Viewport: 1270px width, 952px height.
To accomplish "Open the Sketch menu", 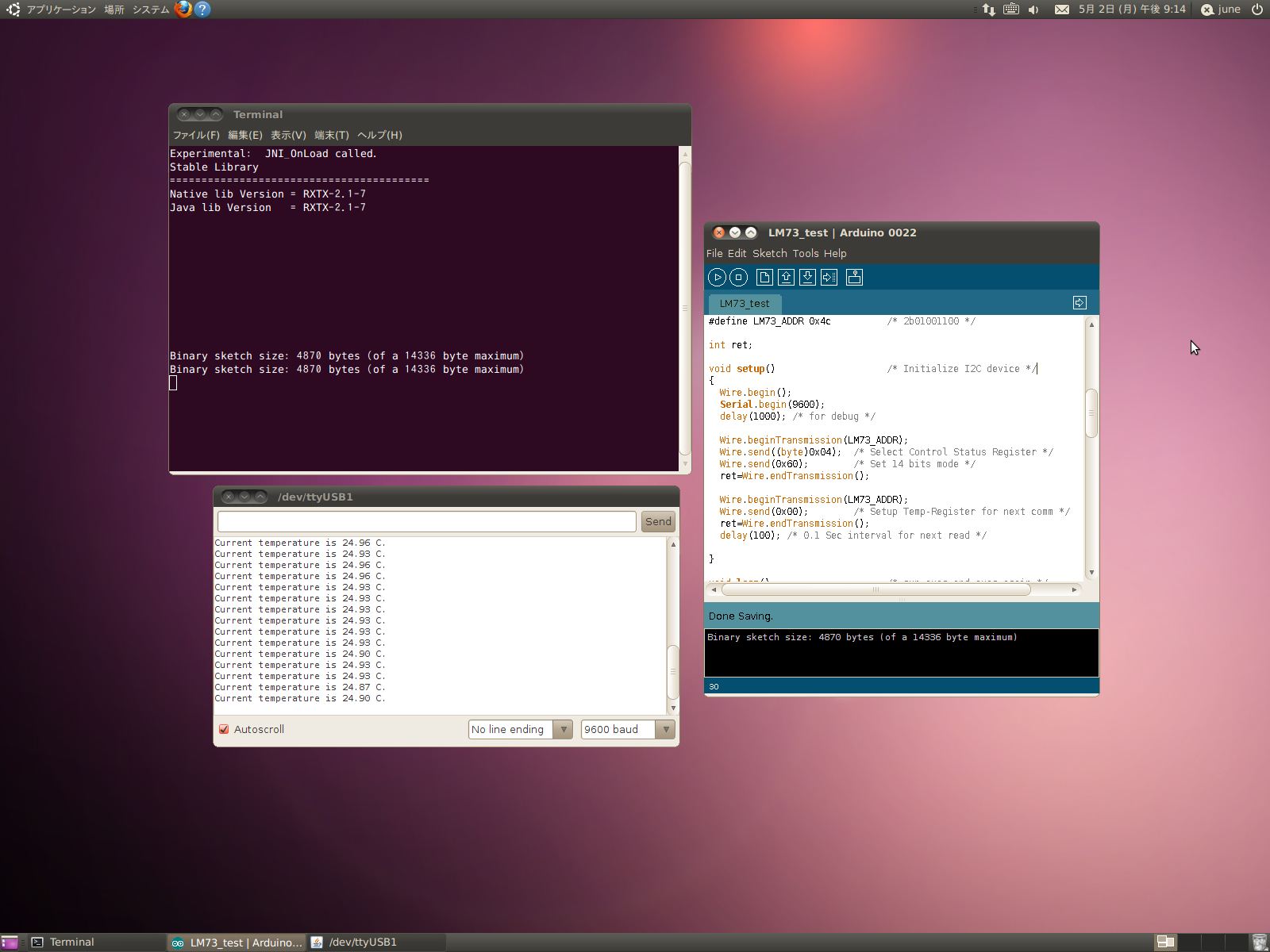I will [769, 253].
